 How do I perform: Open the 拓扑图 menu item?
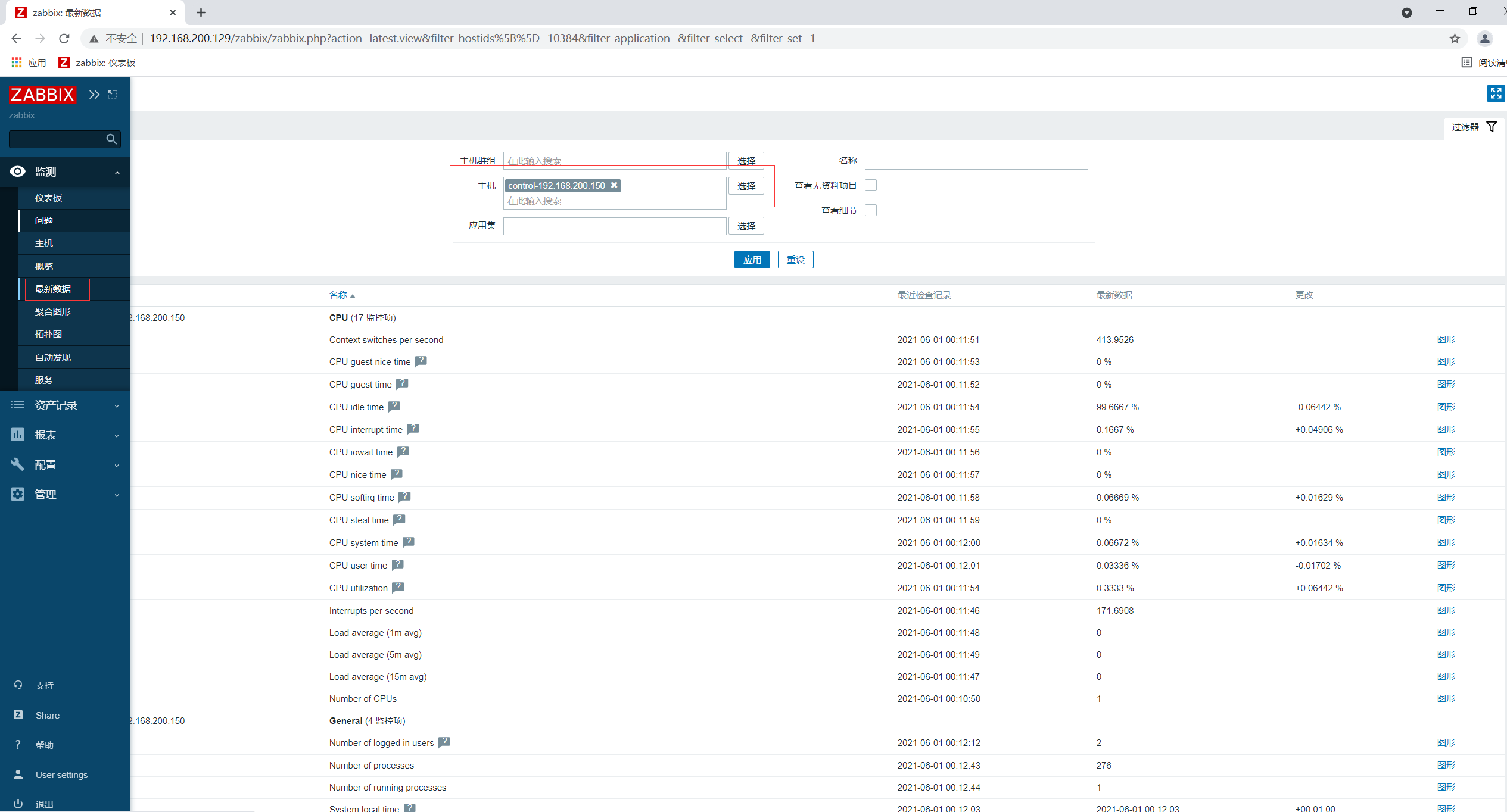pos(48,335)
